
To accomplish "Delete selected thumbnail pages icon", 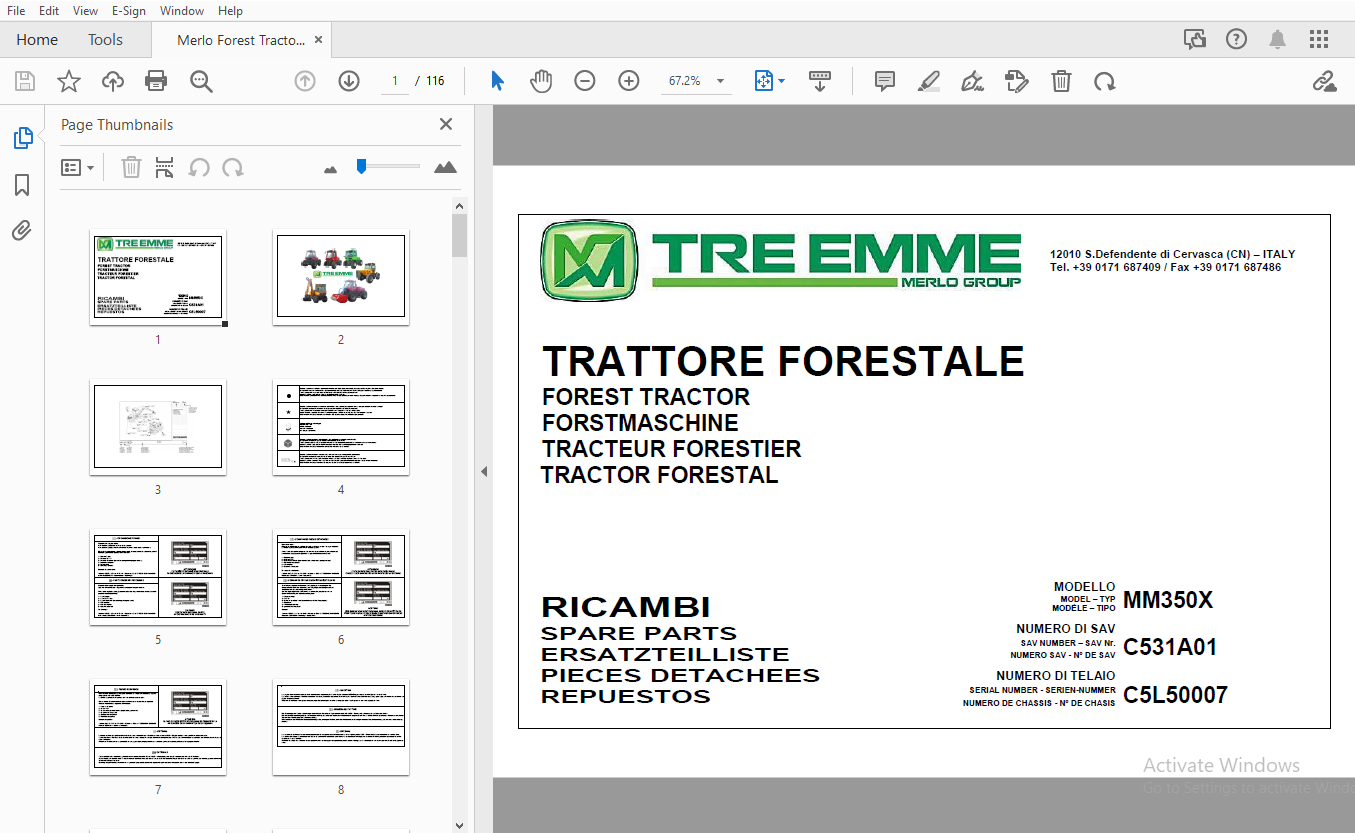I will [131, 168].
